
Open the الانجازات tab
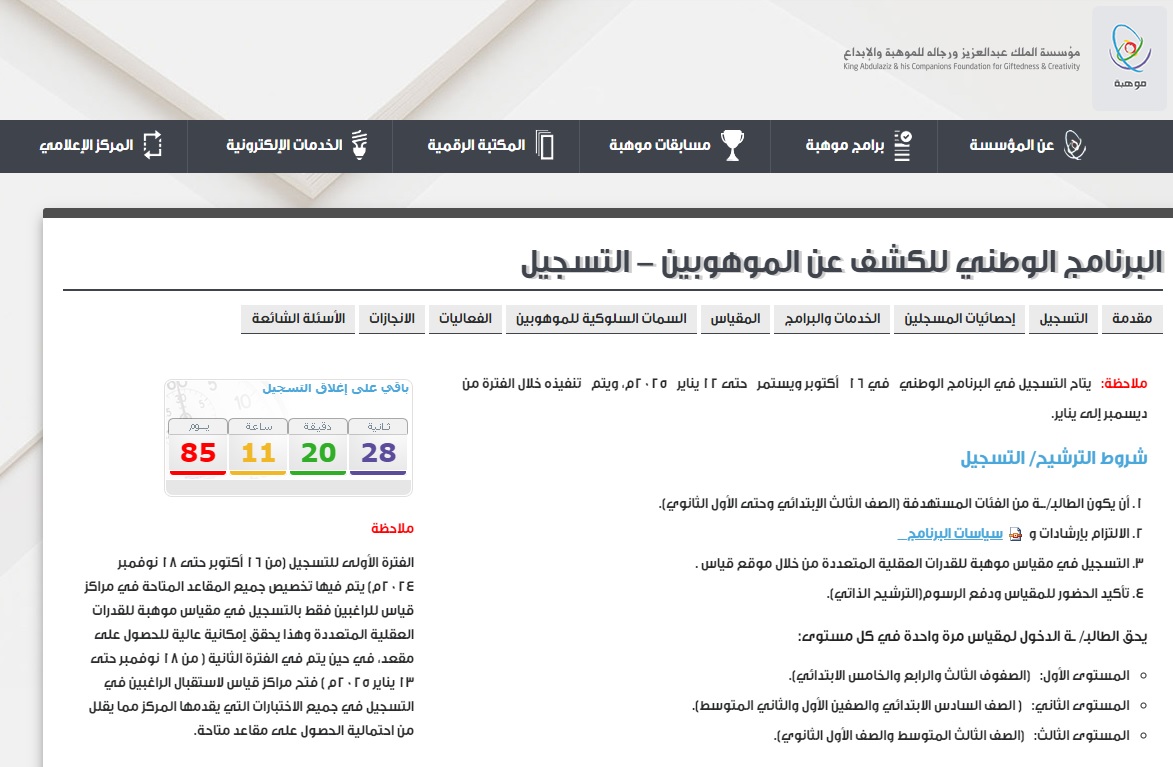coord(392,319)
